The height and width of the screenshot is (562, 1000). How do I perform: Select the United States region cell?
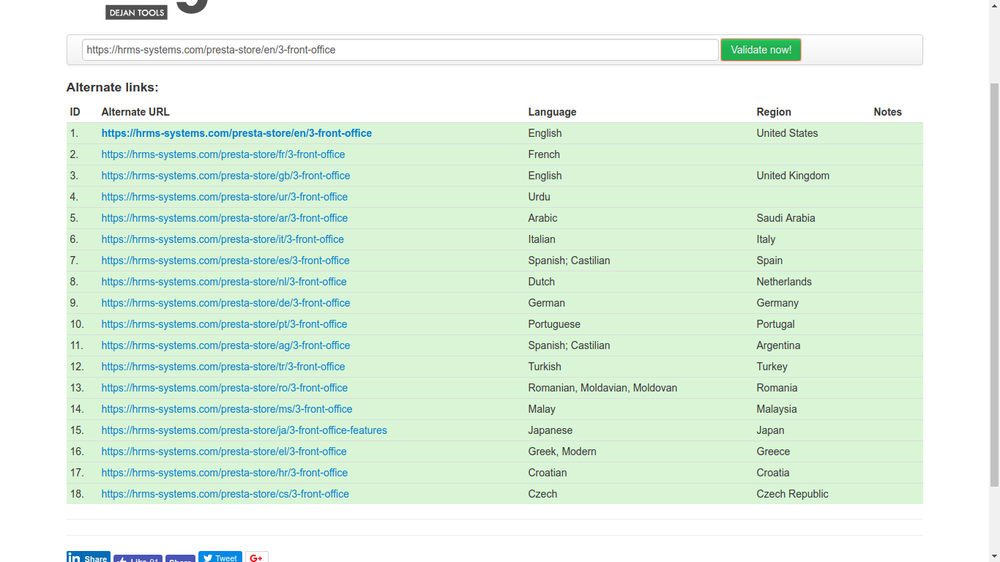coord(787,133)
